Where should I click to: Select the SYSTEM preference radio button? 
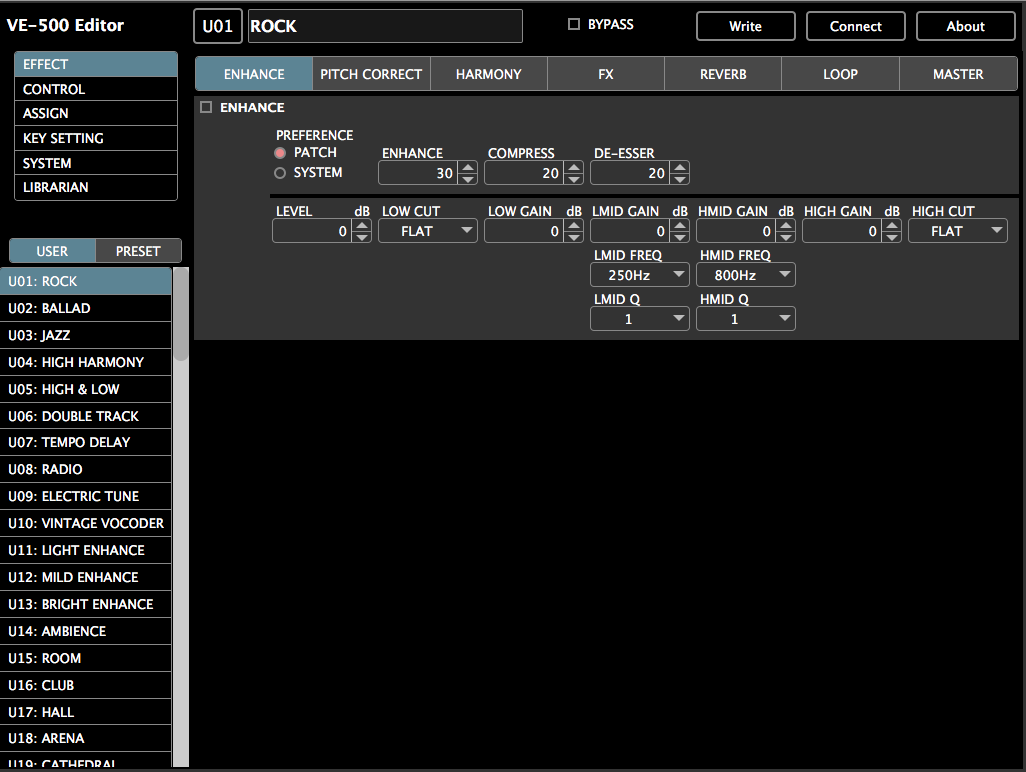click(x=280, y=173)
